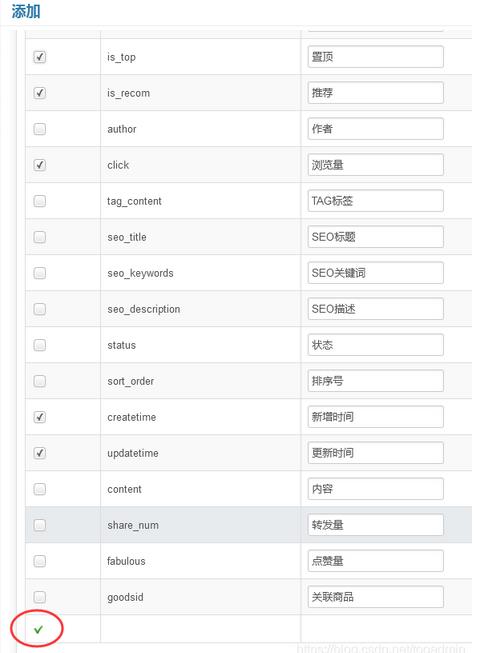The image size is (478, 653).
Task: Uncheck the is_recom checkbox
Action: click(x=40, y=93)
